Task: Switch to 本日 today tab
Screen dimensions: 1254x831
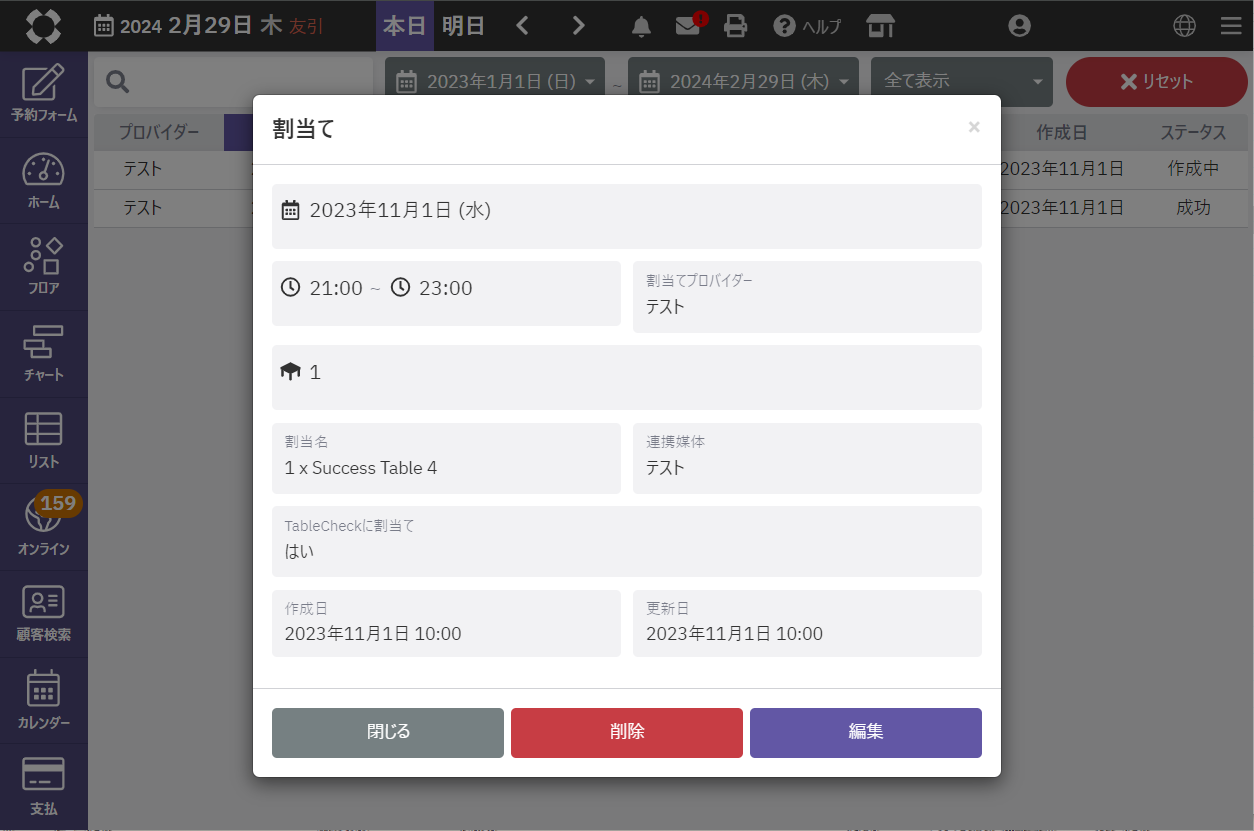Action: (405, 26)
